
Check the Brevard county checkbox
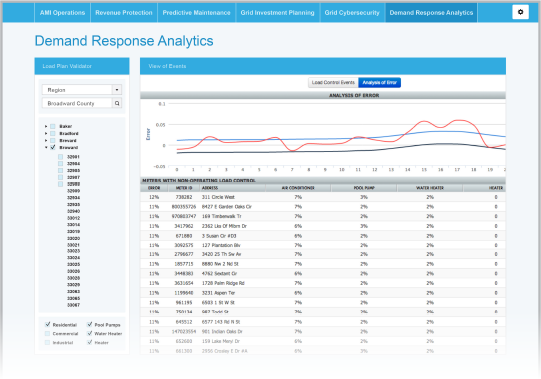click(x=53, y=140)
